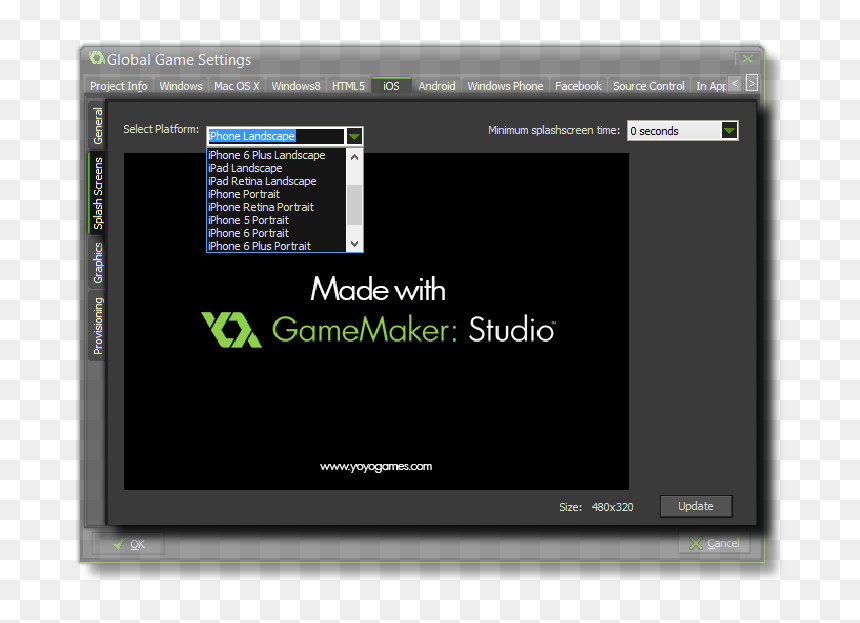The image size is (860, 623).
Task: Click the platform list scrollbar thumb
Action: [355, 205]
